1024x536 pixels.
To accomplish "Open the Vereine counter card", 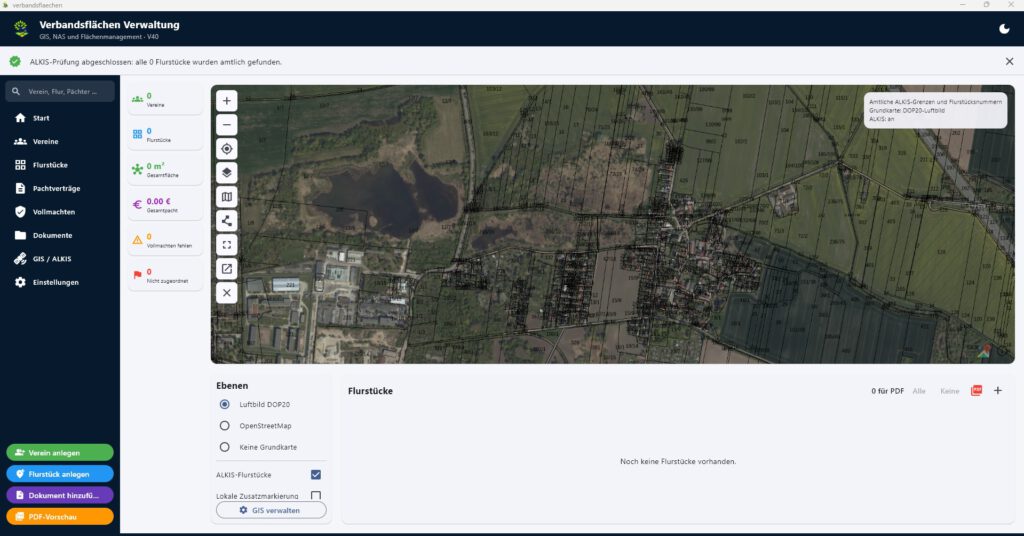I will pyautogui.click(x=165, y=100).
